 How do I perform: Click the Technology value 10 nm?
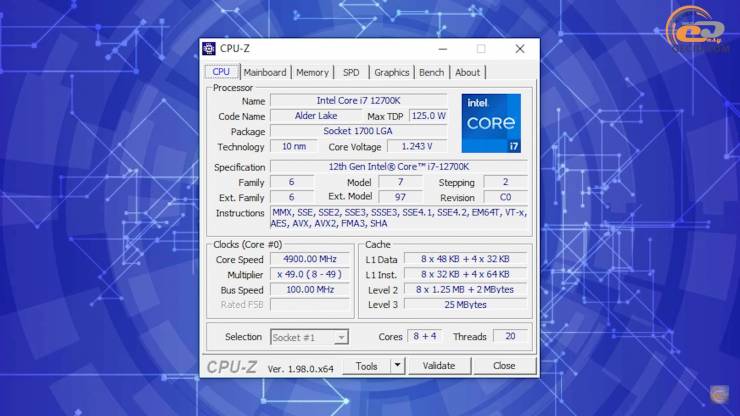click(294, 146)
